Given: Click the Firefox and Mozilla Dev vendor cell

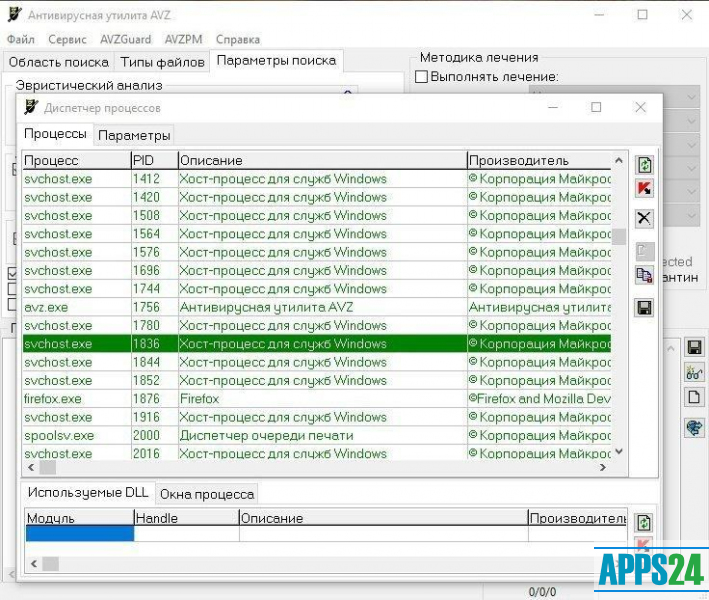Looking at the screenshot, I should (x=539, y=399).
